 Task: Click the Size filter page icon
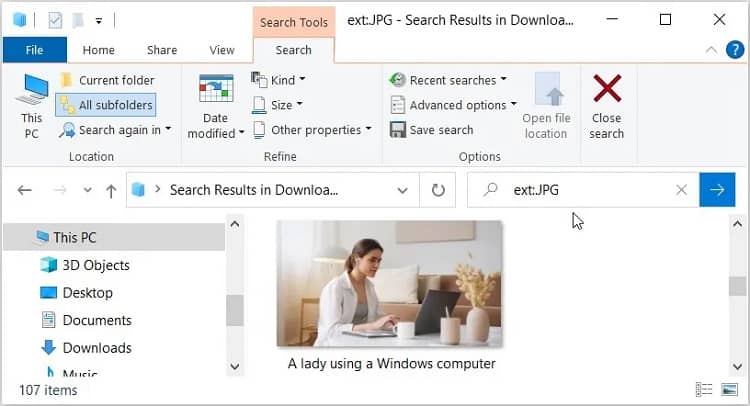[x=259, y=105]
